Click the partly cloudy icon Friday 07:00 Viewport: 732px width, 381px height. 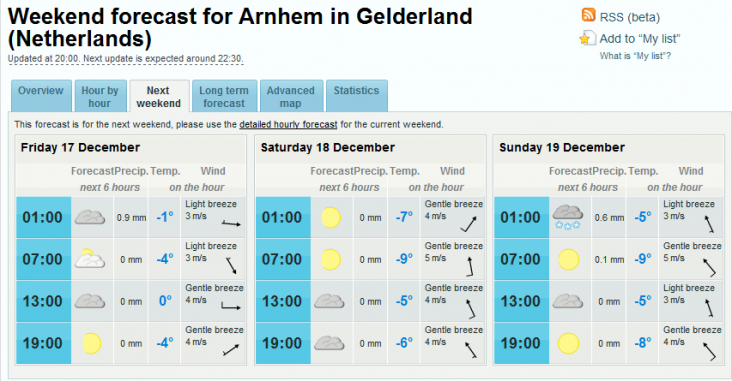[90, 258]
